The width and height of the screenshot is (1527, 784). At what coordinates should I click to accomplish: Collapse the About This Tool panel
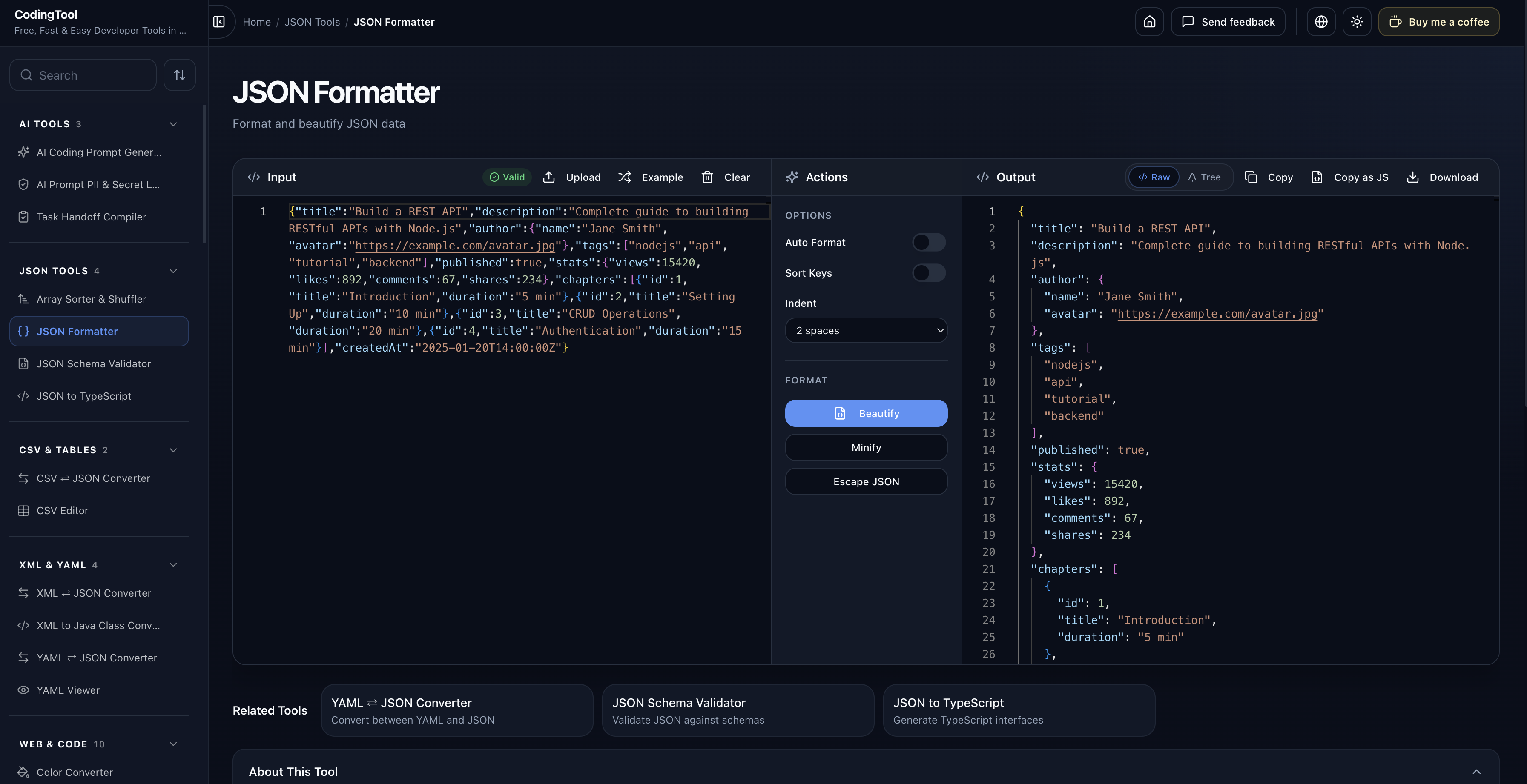click(1476, 772)
